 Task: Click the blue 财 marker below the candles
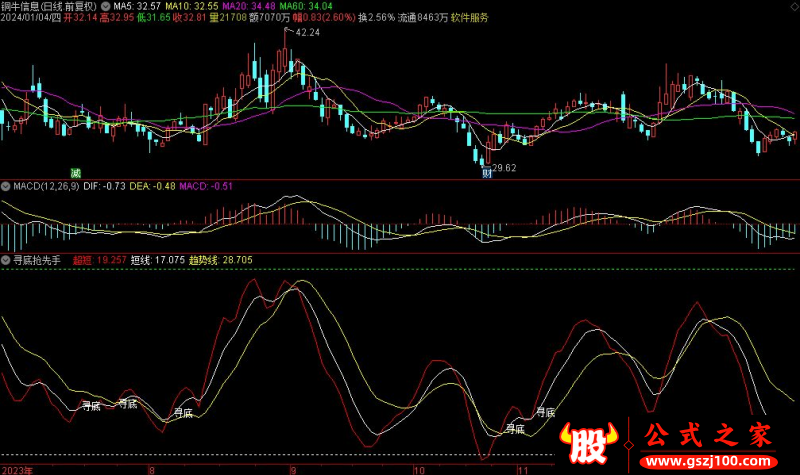(x=487, y=173)
